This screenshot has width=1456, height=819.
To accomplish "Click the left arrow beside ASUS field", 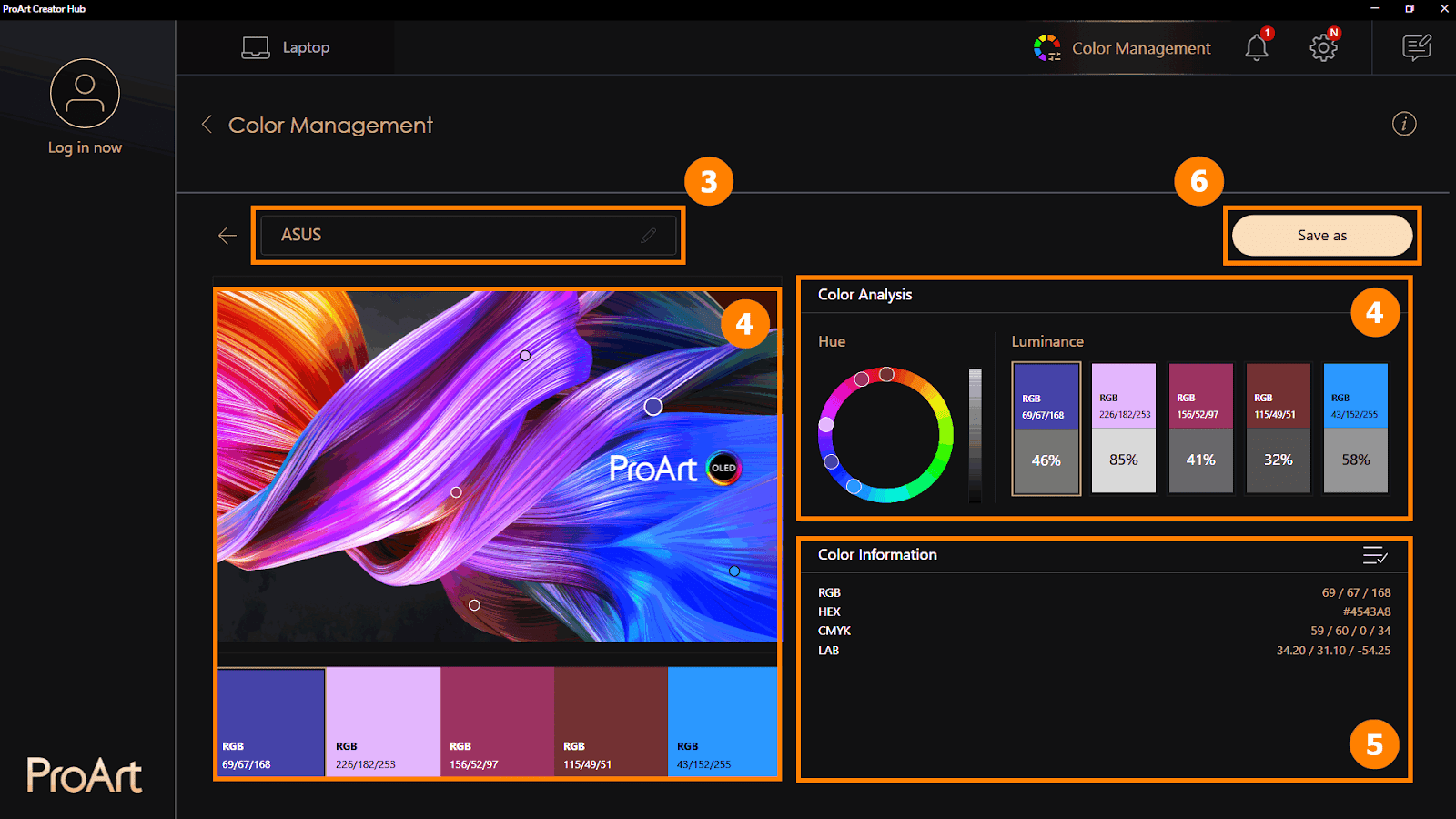I will (227, 236).
